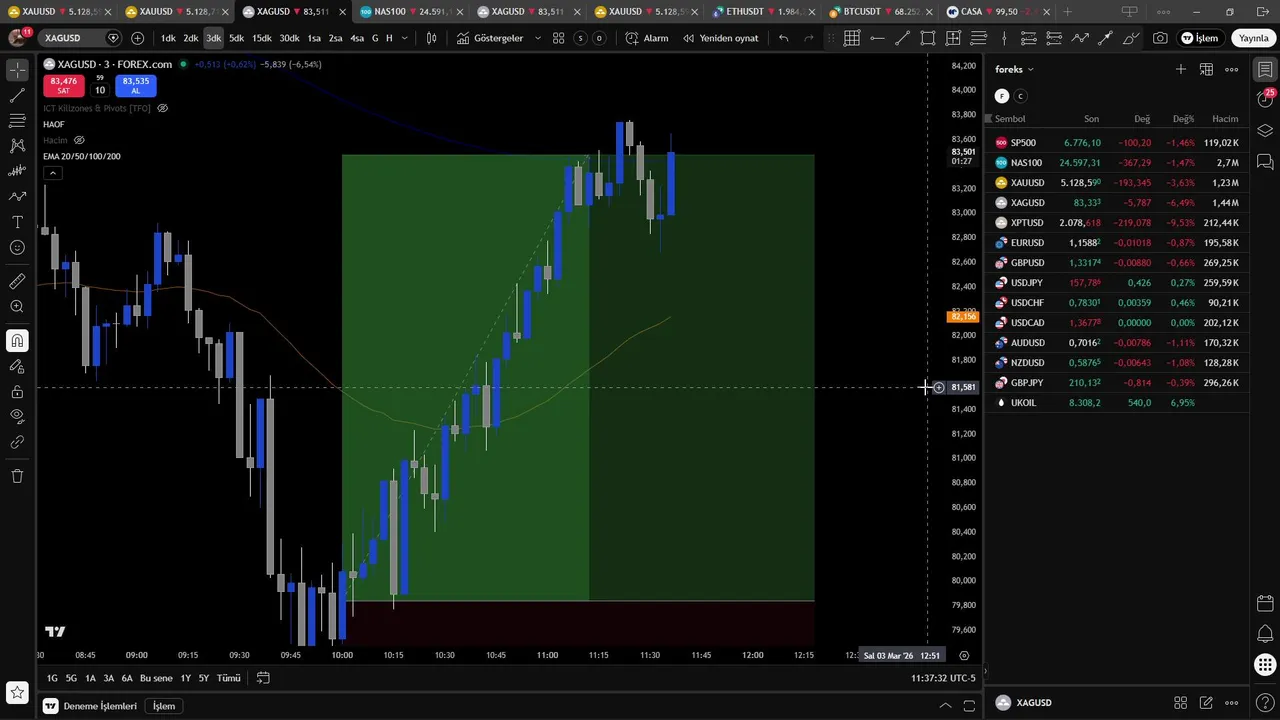Show the Hacim volume indicator
This screenshot has height=720, width=1280.
(79, 140)
